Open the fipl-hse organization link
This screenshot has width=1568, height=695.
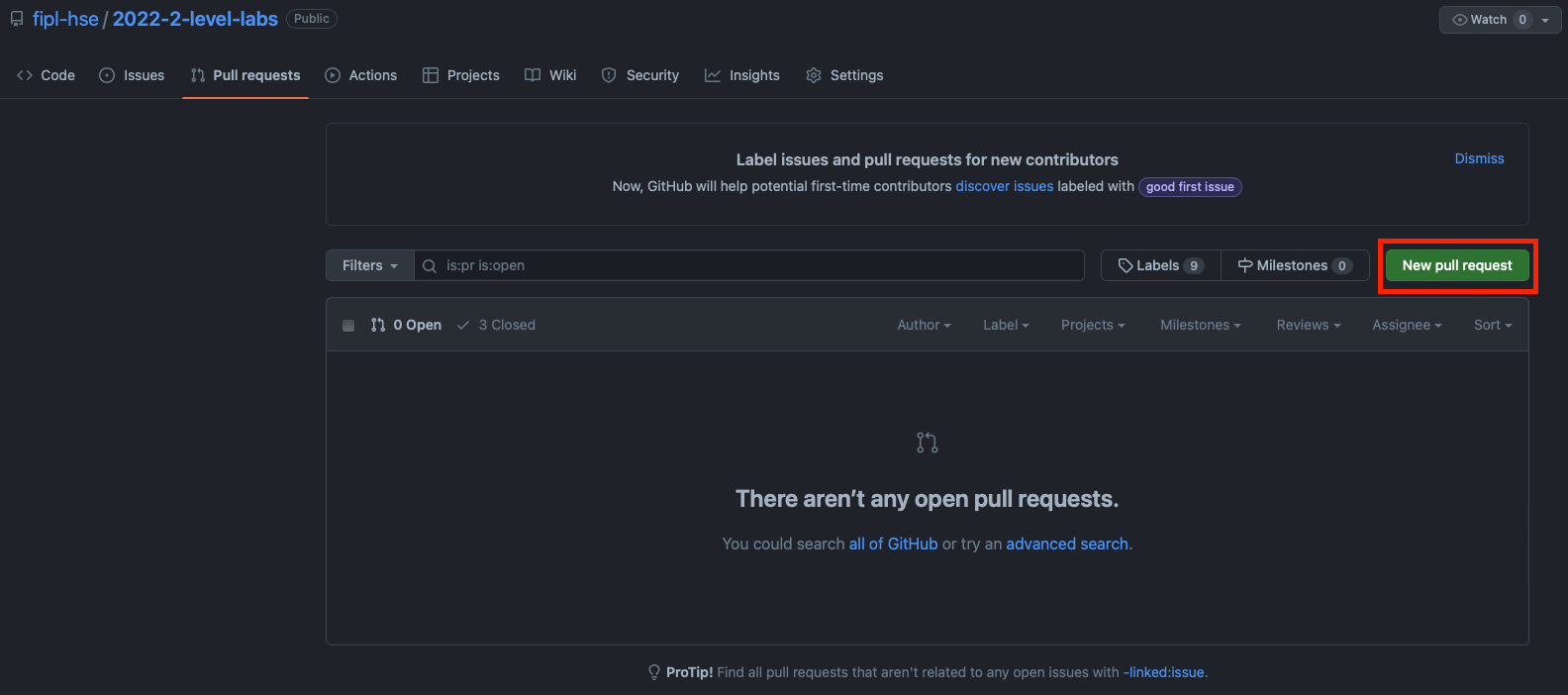point(65,19)
